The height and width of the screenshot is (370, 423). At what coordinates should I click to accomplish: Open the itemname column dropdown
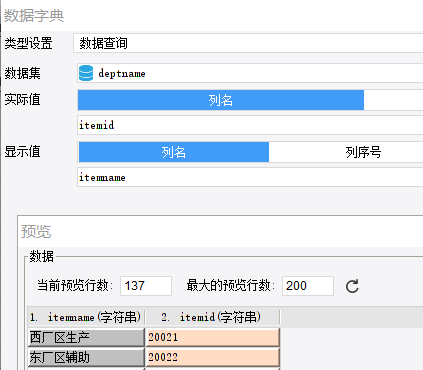(x=250, y=177)
